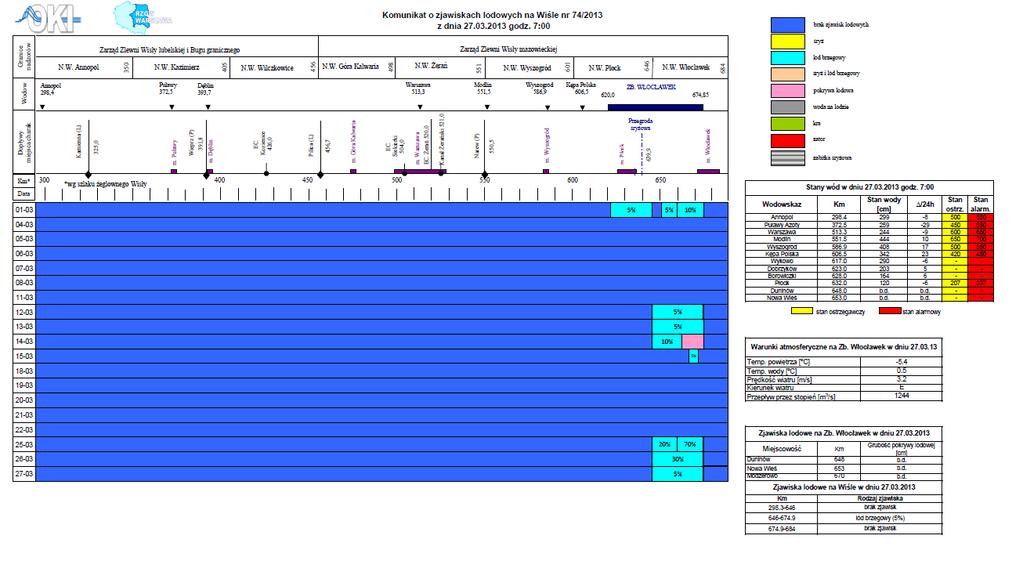Click the '10%' cyan cell in row 01-03
The height and width of the screenshot is (568, 1023).
point(690,210)
